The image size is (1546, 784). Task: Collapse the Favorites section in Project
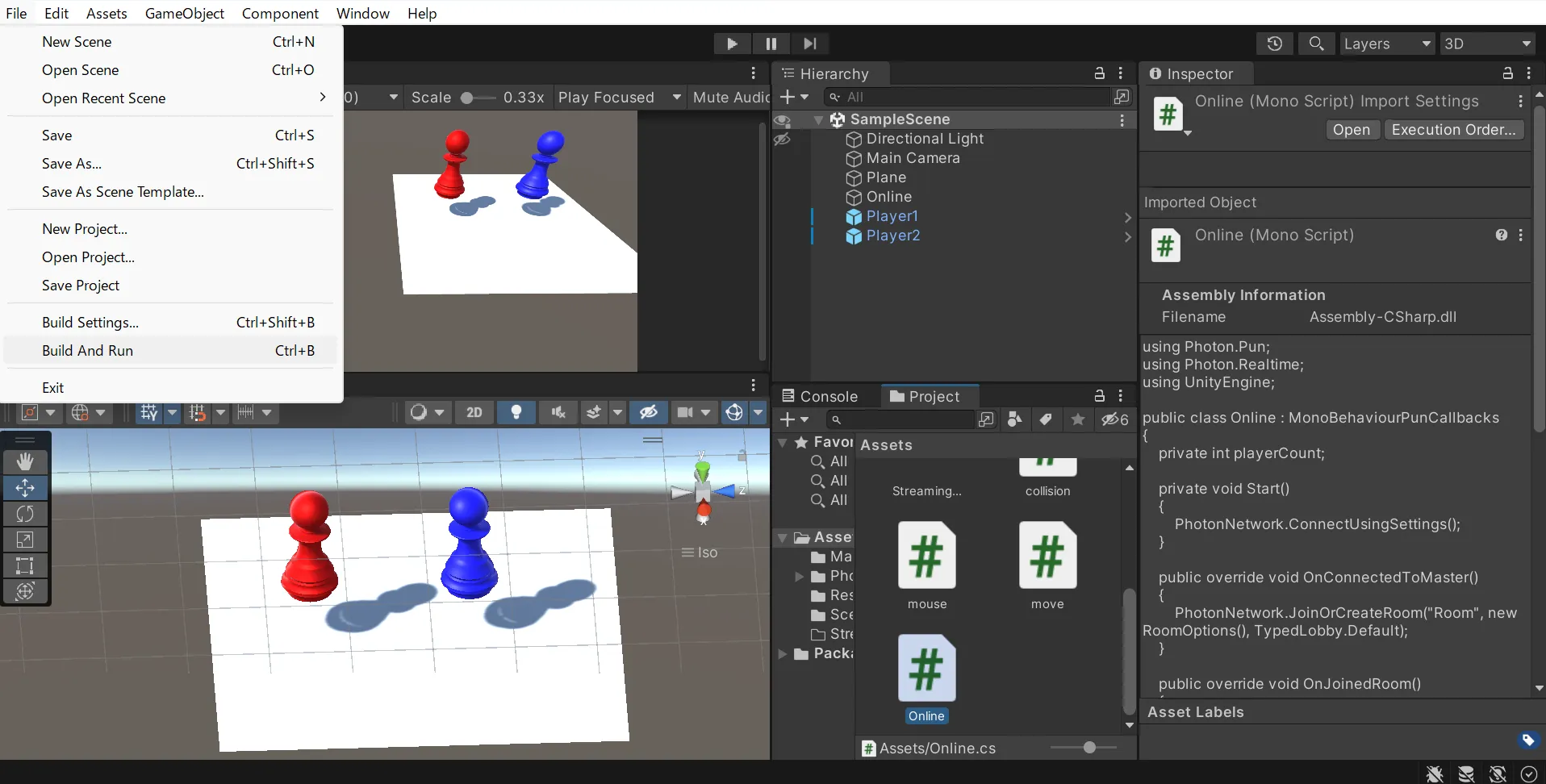point(782,442)
